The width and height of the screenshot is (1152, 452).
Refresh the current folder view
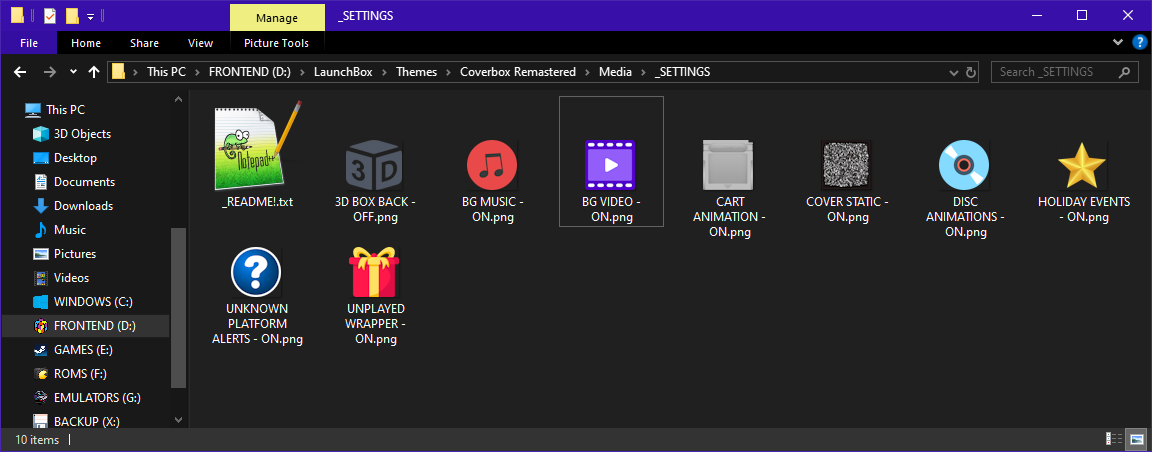point(971,72)
